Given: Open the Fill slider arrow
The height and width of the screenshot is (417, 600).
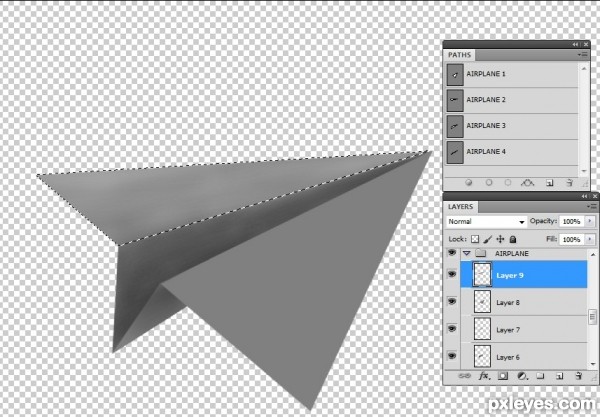Looking at the screenshot, I should (x=590, y=239).
